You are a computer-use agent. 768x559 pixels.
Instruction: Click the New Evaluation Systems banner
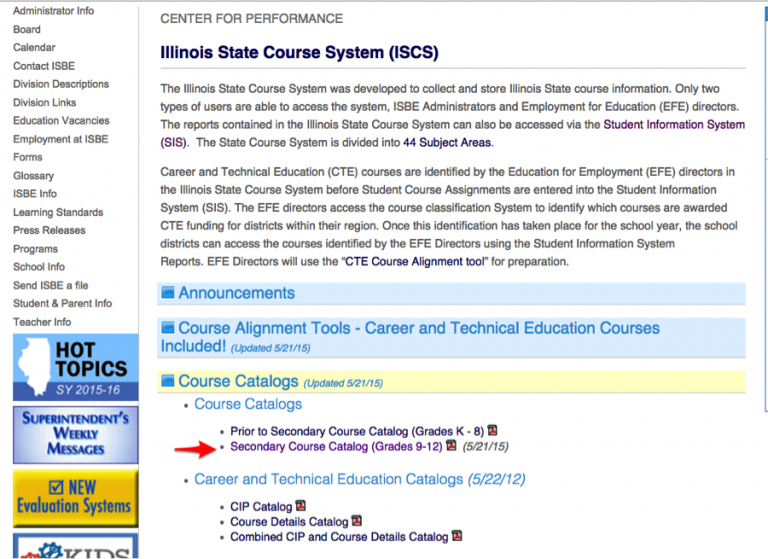click(75, 497)
